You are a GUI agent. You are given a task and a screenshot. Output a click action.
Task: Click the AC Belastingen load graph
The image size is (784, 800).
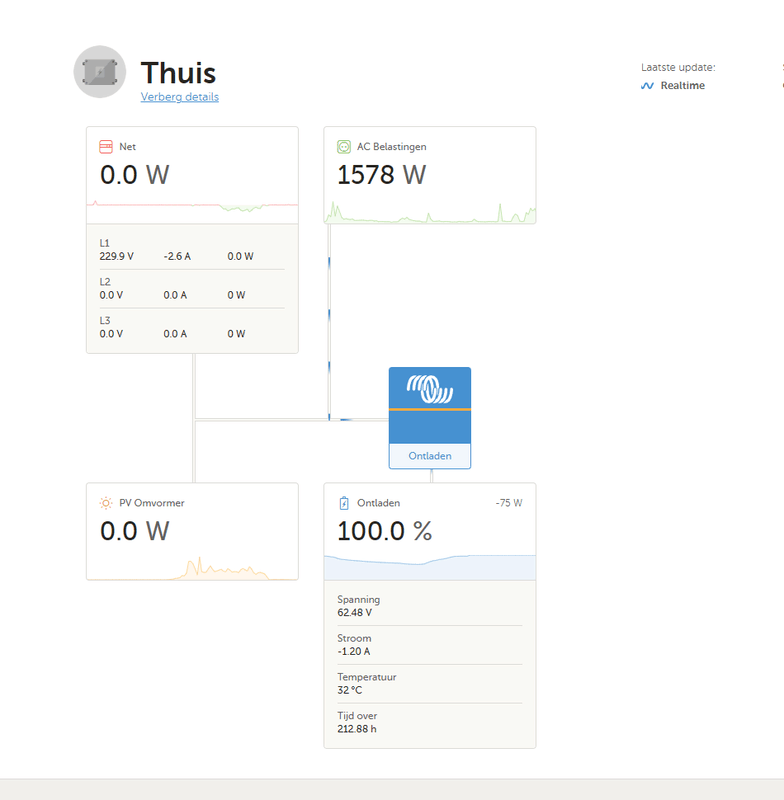pos(430,212)
